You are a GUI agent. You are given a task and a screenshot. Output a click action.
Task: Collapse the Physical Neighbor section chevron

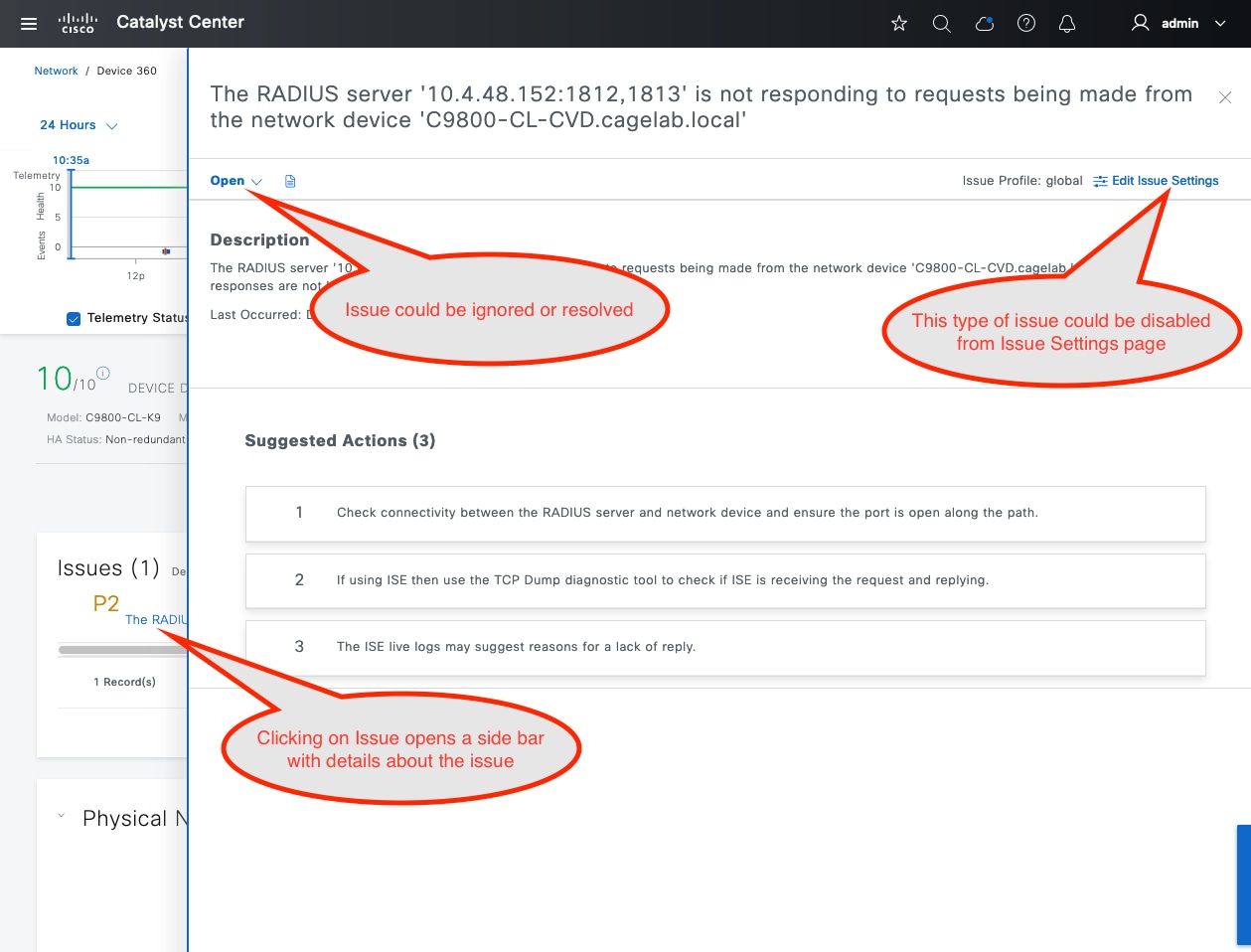point(62,816)
